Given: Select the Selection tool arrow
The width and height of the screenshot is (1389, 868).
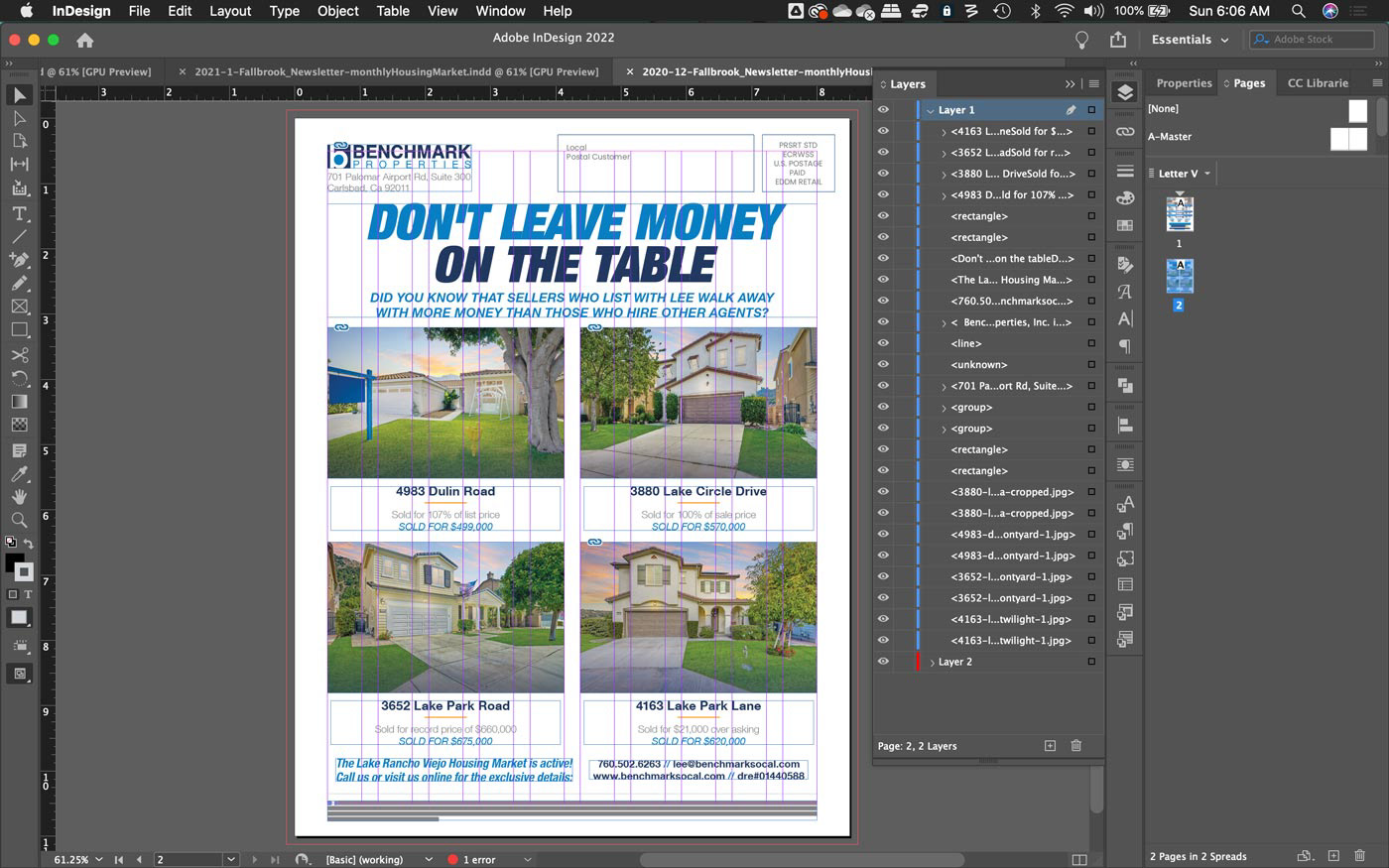Looking at the screenshot, I should point(19,95).
